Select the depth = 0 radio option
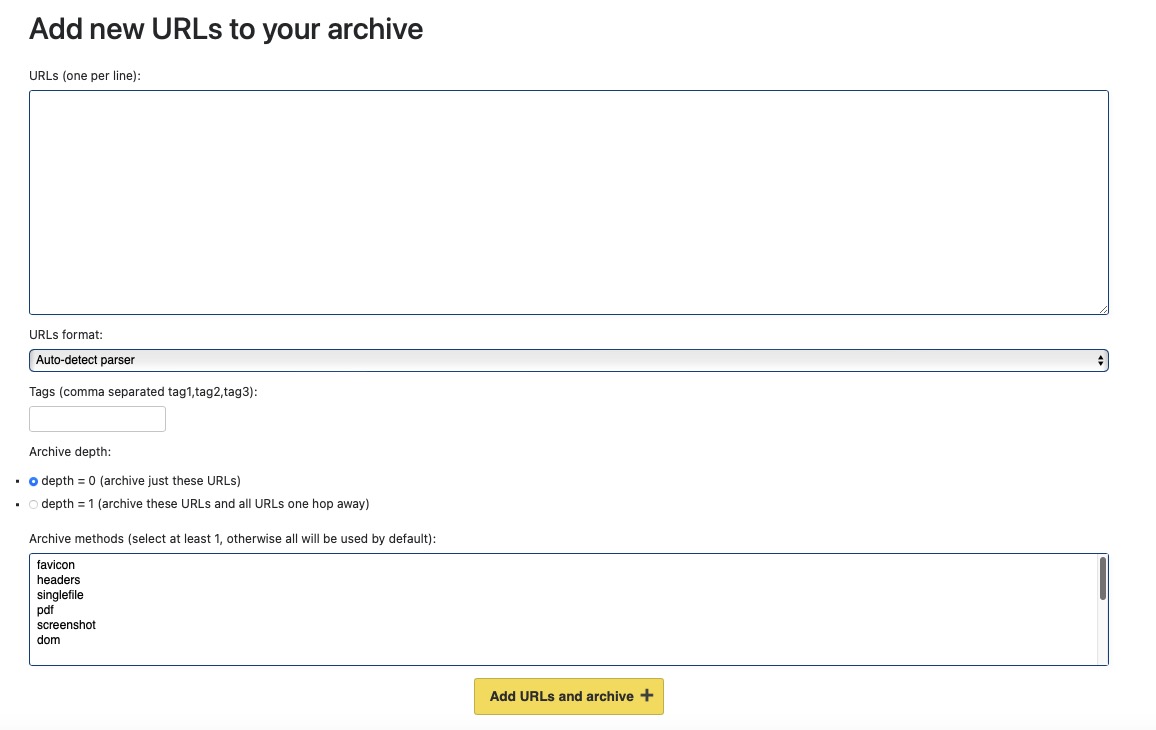1156x730 pixels. point(33,481)
